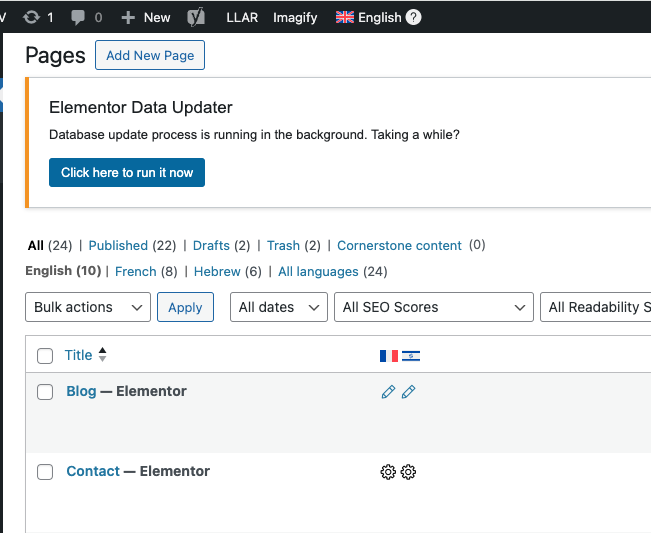The height and width of the screenshot is (533, 651).
Task: Show Hebrew language pages
Action: (x=217, y=271)
